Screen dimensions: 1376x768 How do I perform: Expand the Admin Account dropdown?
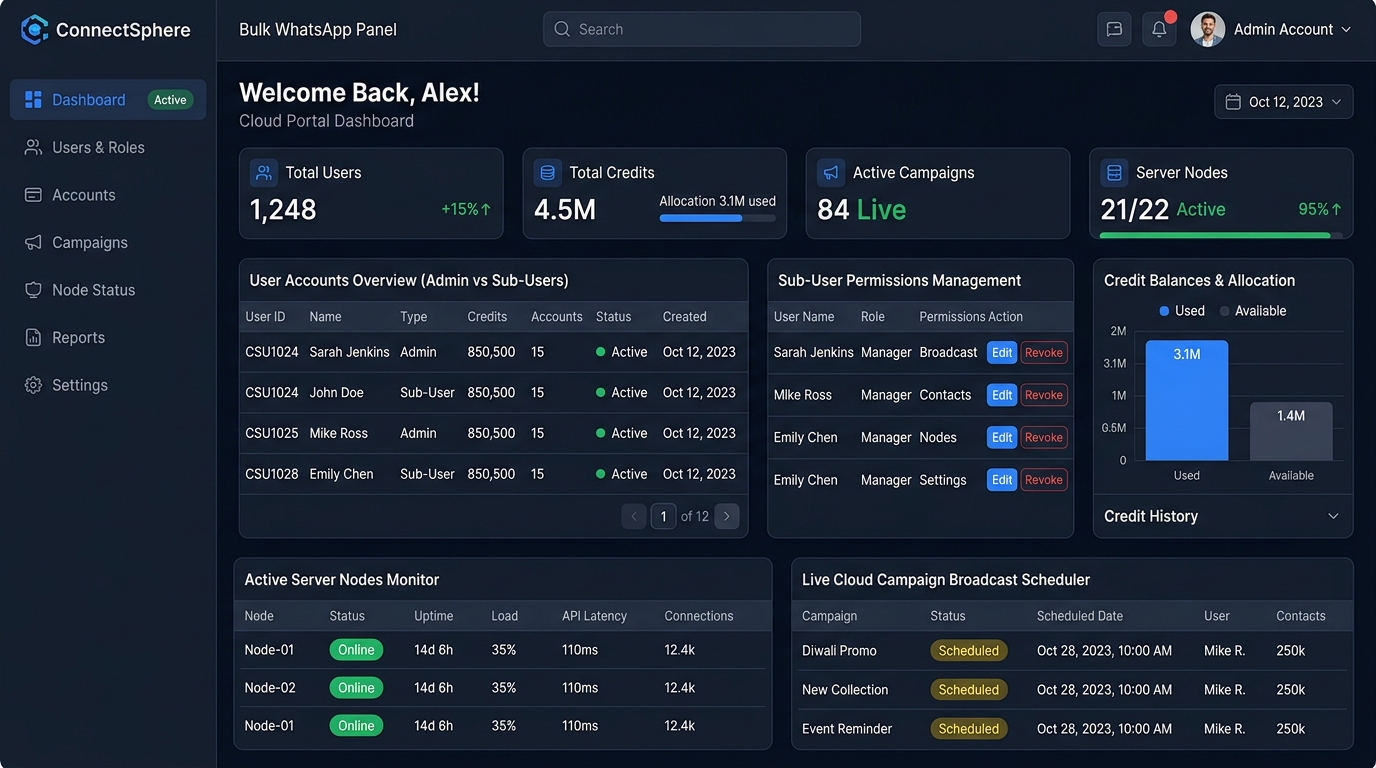point(1346,30)
